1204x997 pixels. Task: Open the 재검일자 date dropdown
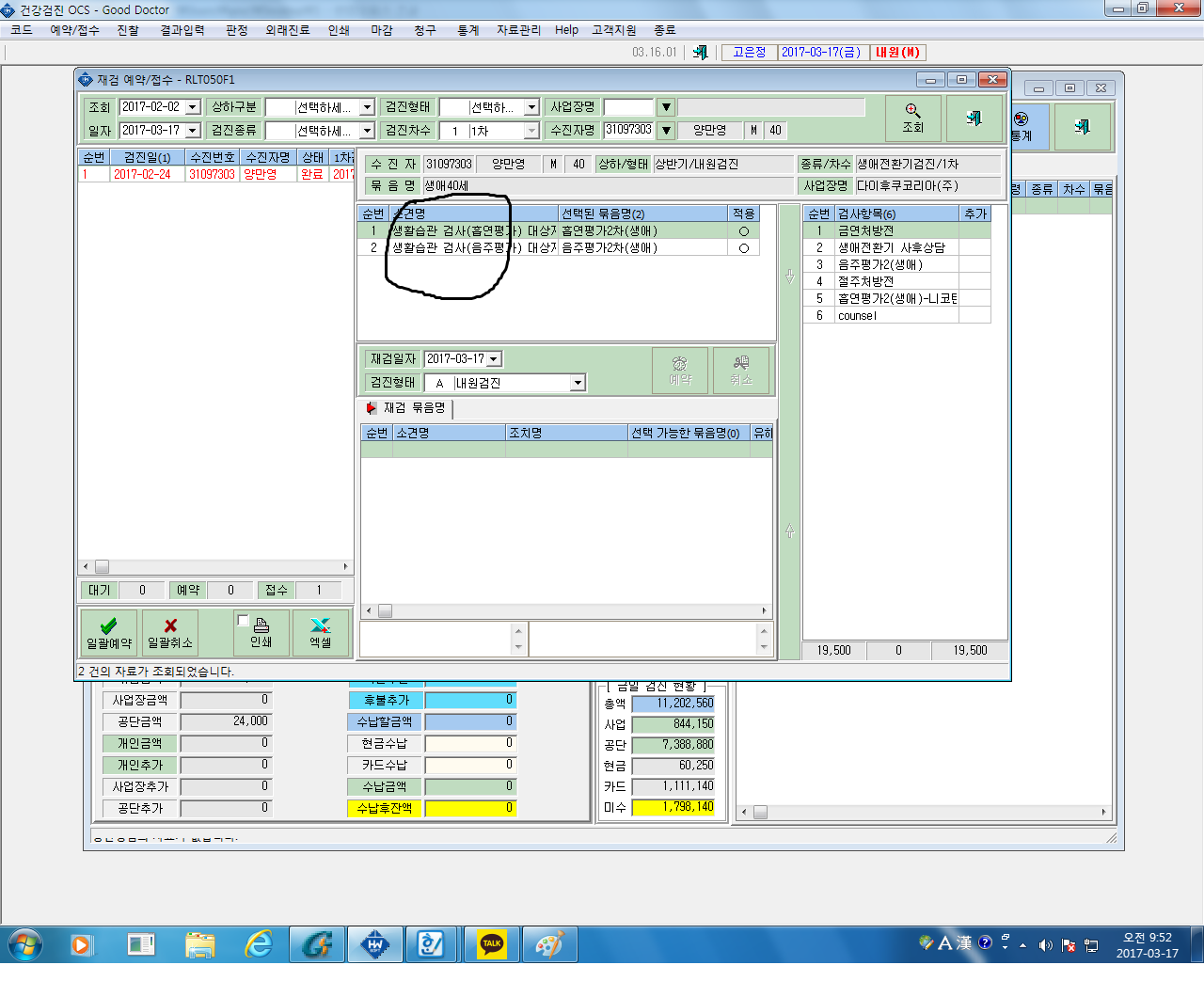(x=494, y=359)
